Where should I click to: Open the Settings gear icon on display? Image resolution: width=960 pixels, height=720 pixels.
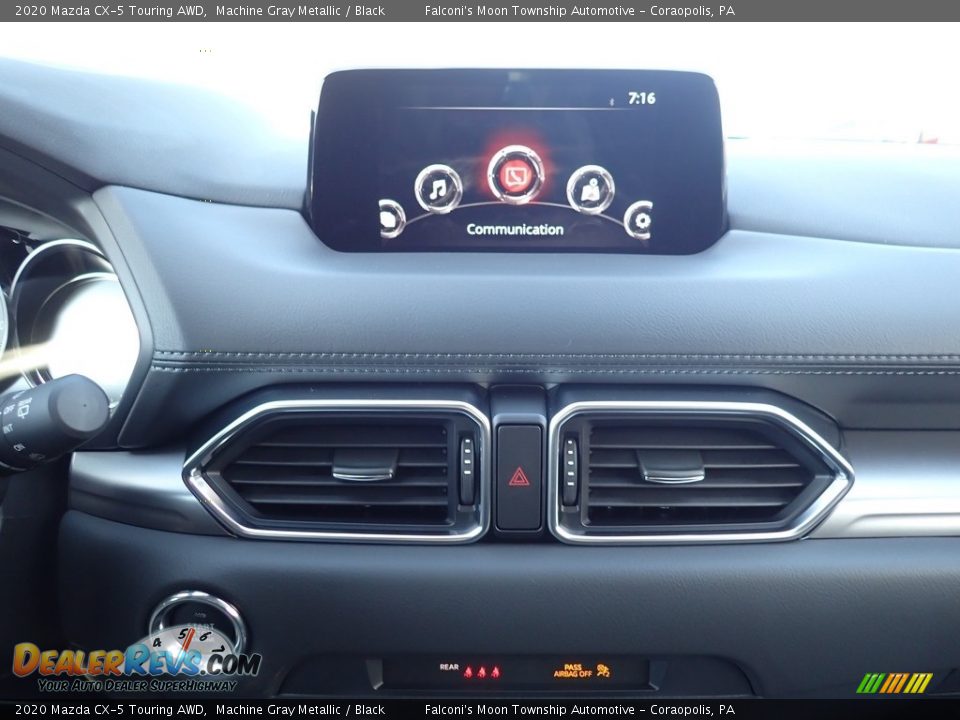point(639,219)
